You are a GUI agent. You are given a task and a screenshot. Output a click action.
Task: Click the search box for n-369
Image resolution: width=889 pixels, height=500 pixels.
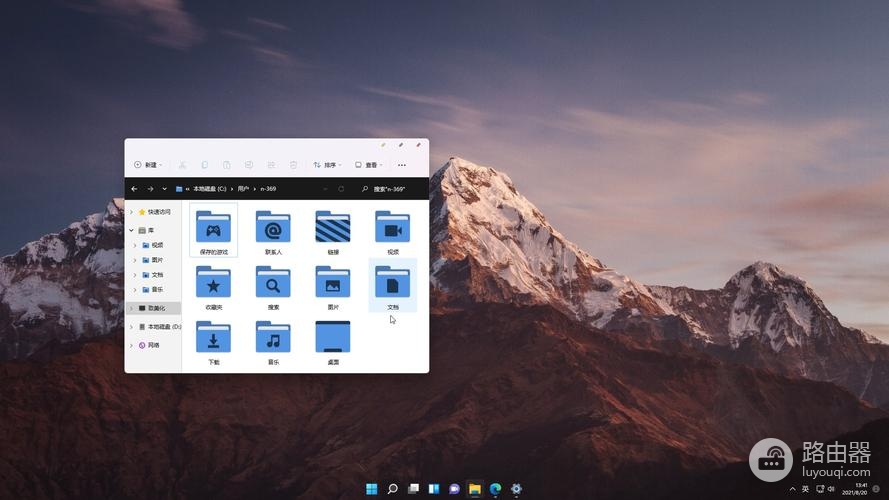[394, 189]
